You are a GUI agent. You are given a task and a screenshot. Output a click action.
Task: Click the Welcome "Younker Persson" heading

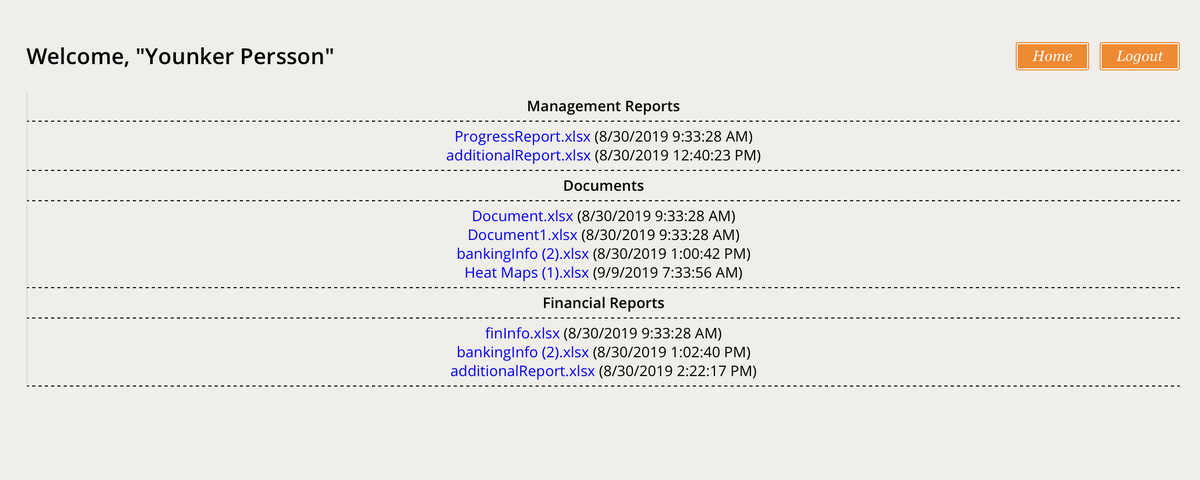point(180,57)
